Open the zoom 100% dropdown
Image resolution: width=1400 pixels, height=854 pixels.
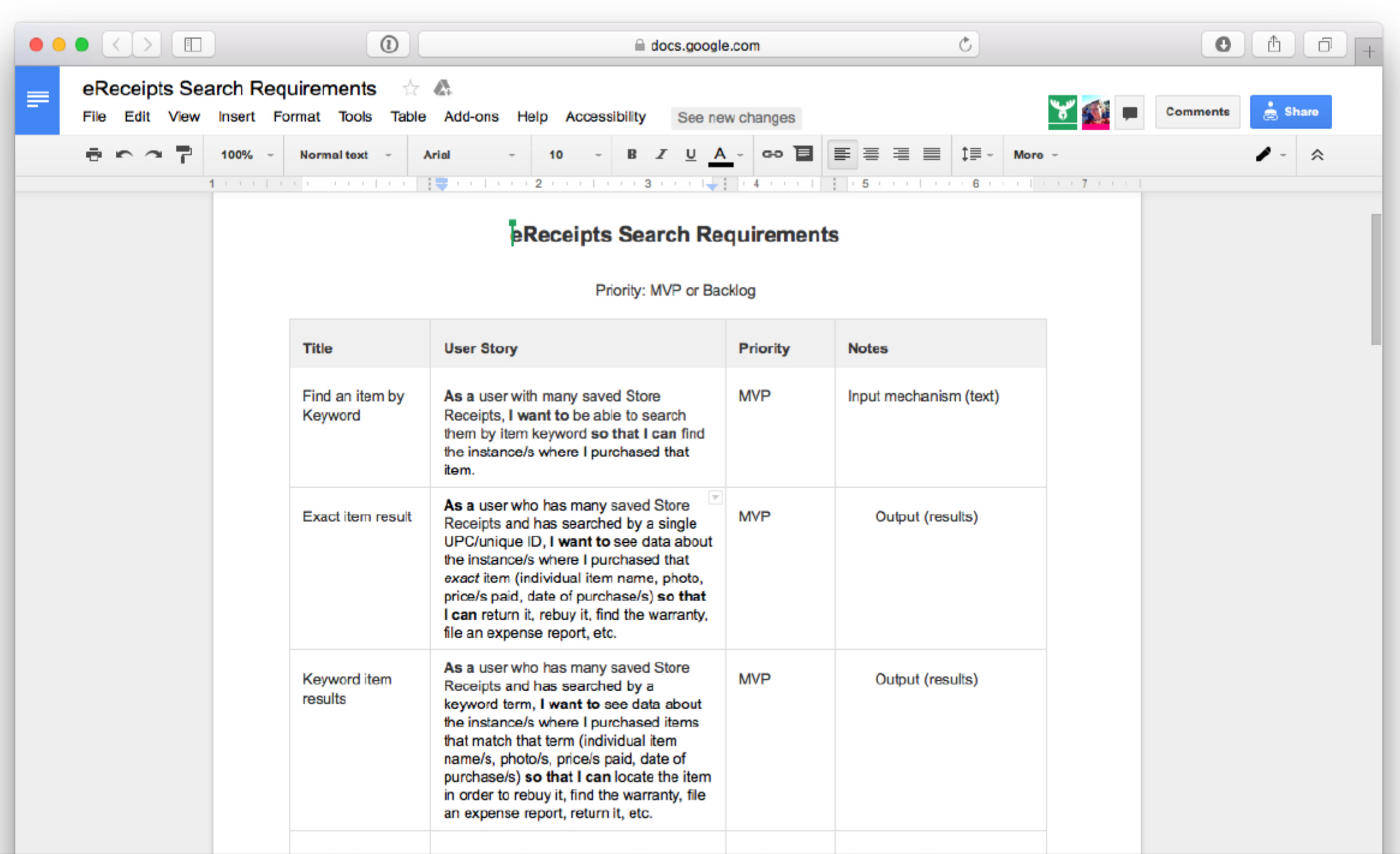click(247, 155)
